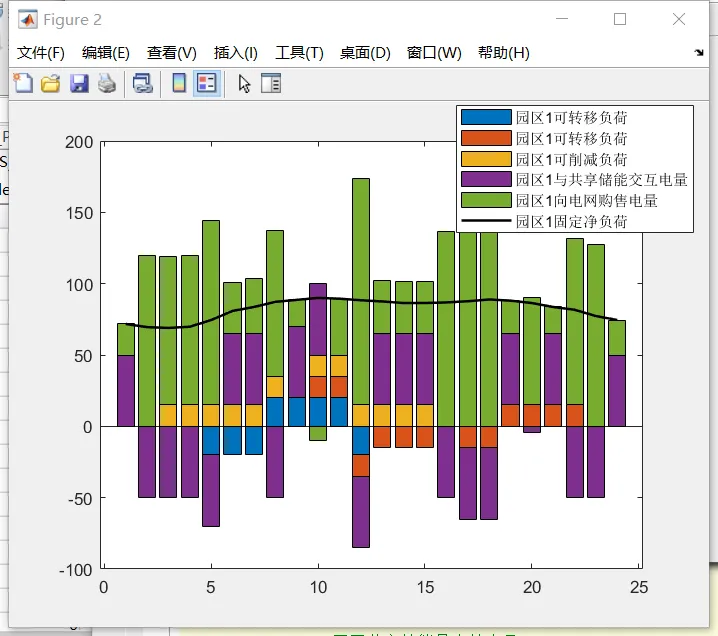The width and height of the screenshot is (718, 636).
Task: Open the 查看(V) menu
Action: [172, 53]
